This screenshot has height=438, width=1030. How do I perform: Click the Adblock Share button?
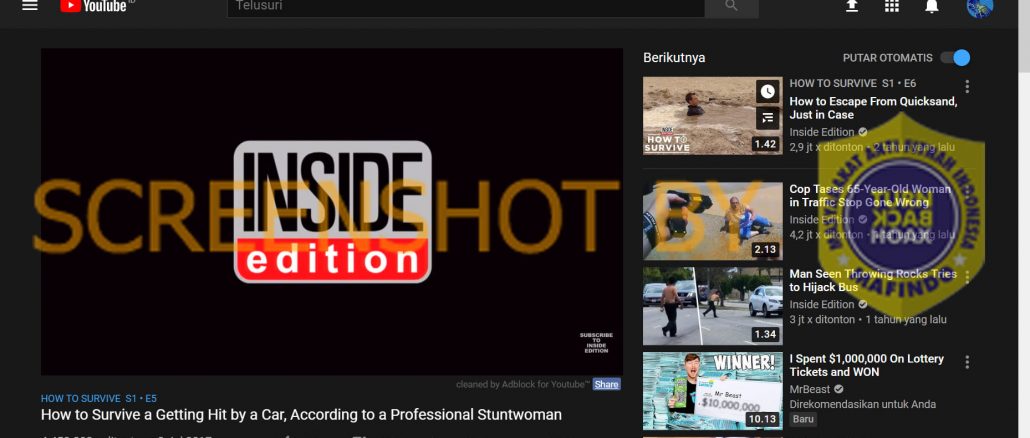[606, 384]
